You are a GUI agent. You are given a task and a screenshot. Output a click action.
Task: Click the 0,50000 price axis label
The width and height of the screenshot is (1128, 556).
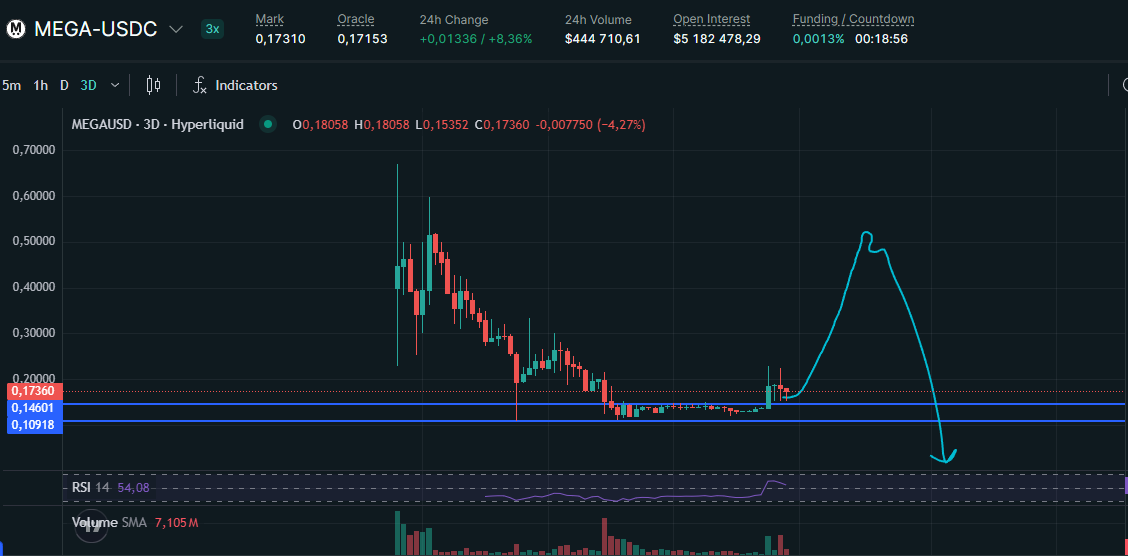tap(34, 242)
